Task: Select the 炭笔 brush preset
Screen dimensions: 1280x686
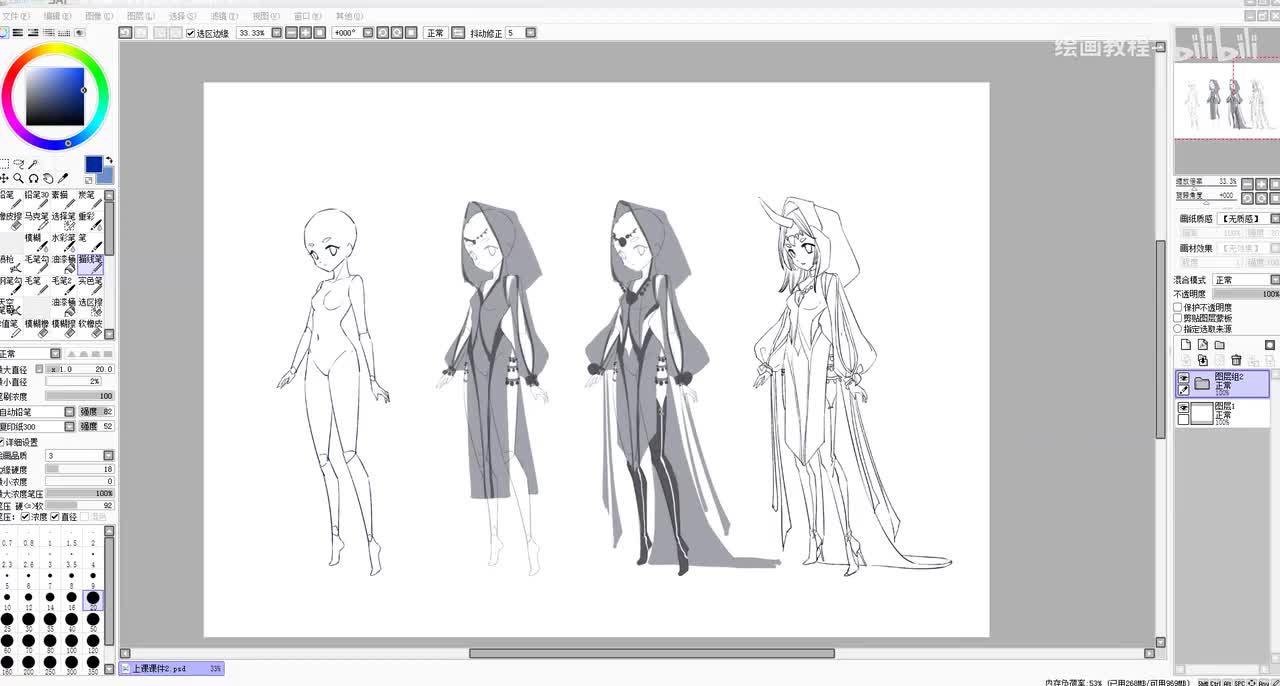Action: coord(90,200)
